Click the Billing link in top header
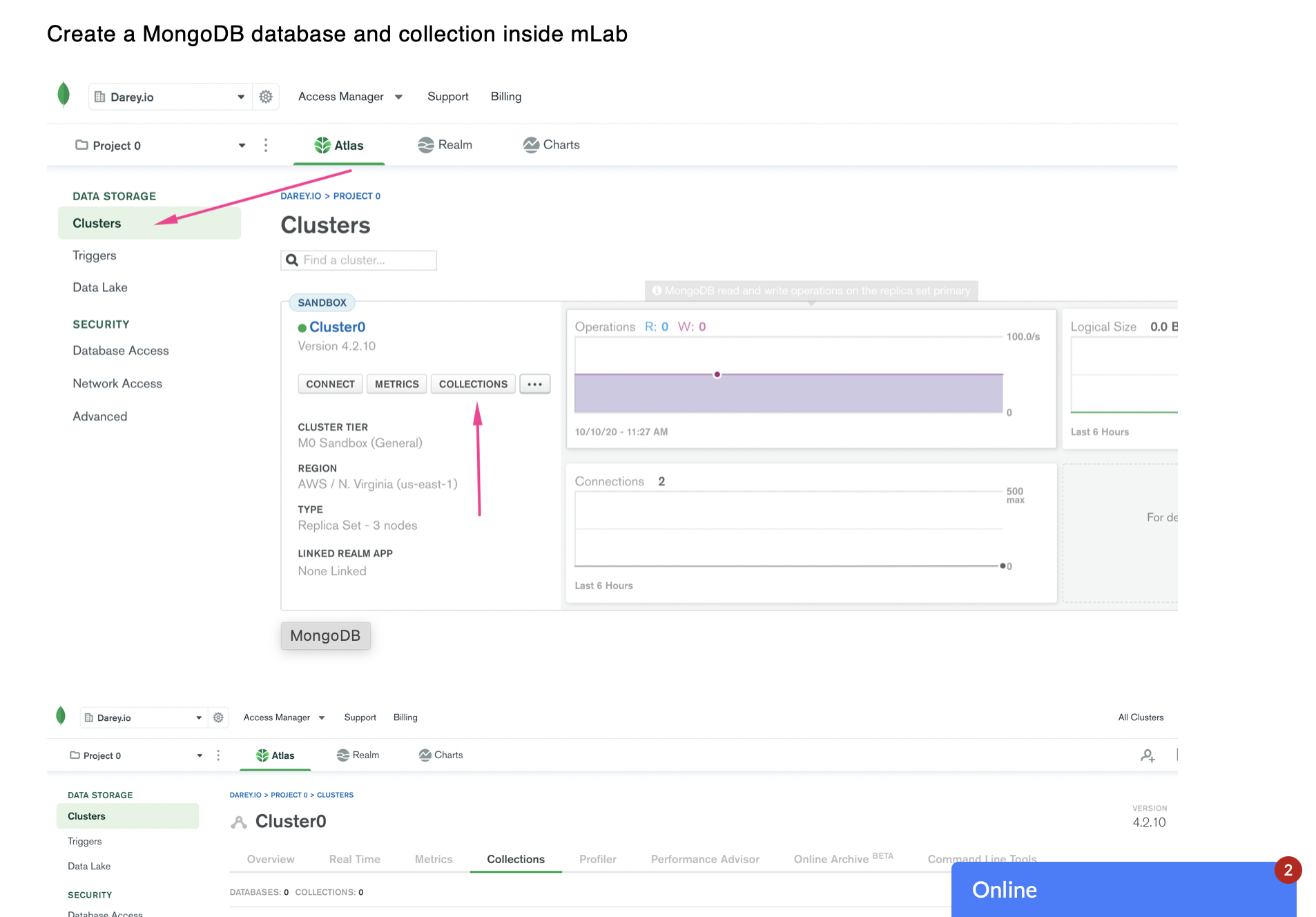 [x=506, y=97]
